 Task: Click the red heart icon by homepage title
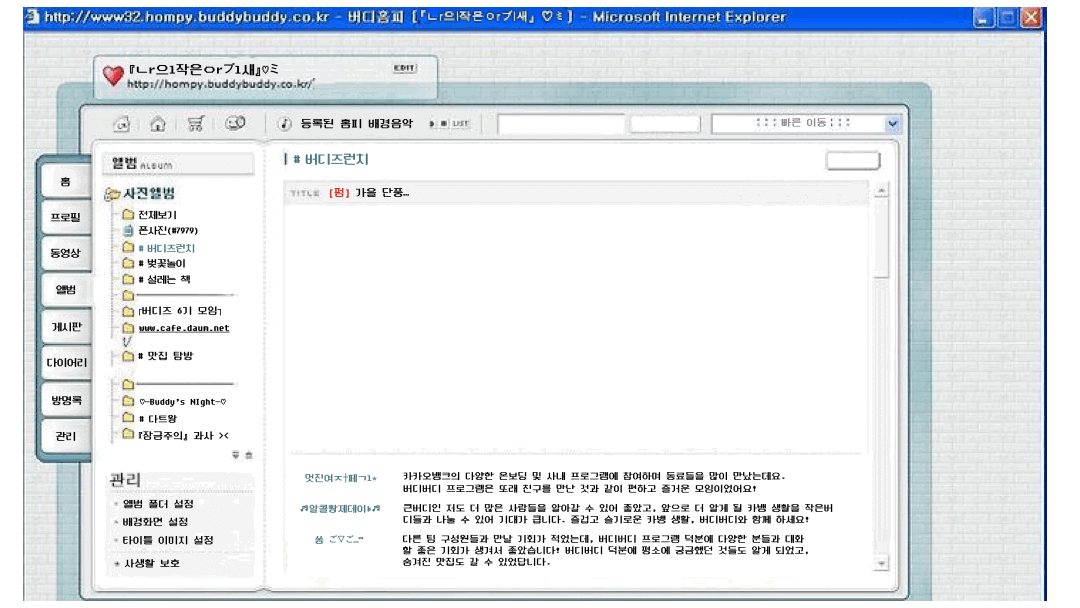click(x=113, y=75)
